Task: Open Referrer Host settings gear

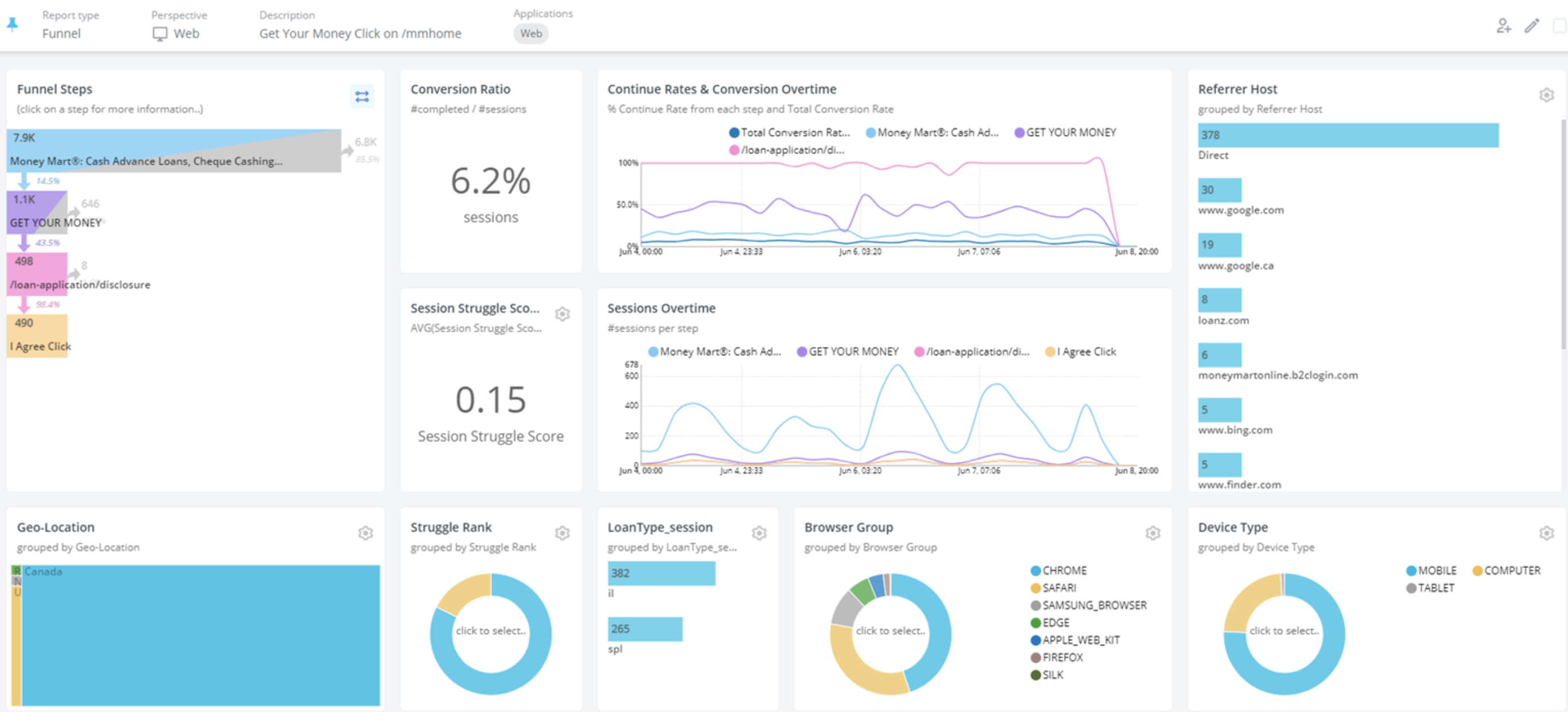Action: pyautogui.click(x=1546, y=95)
